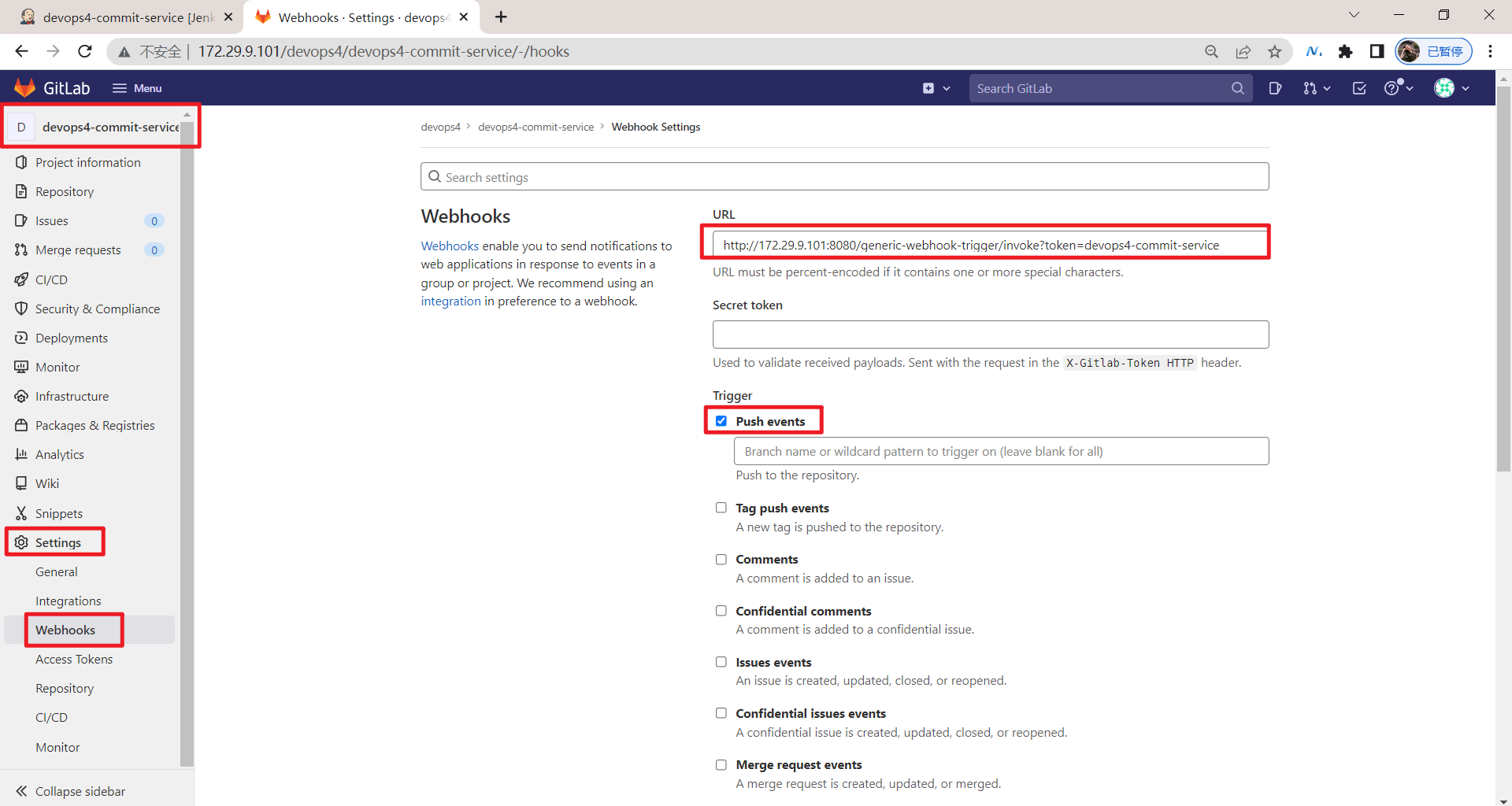Open the Wiki sidebar item
Viewport: 1512px width, 806px height.
point(47,483)
